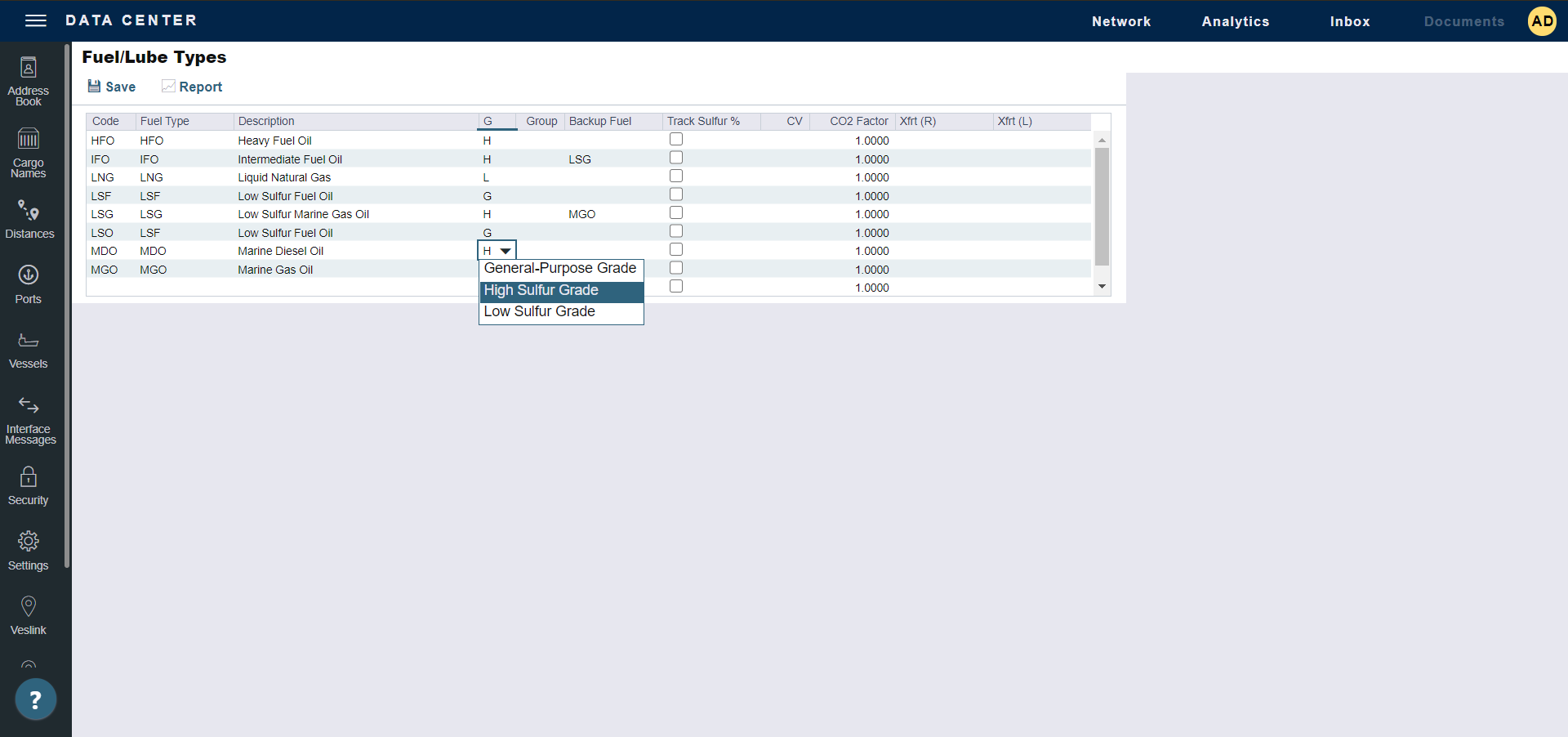
Task: Open the Analytics menu
Action: pyautogui.click(x=1235, y=21)
